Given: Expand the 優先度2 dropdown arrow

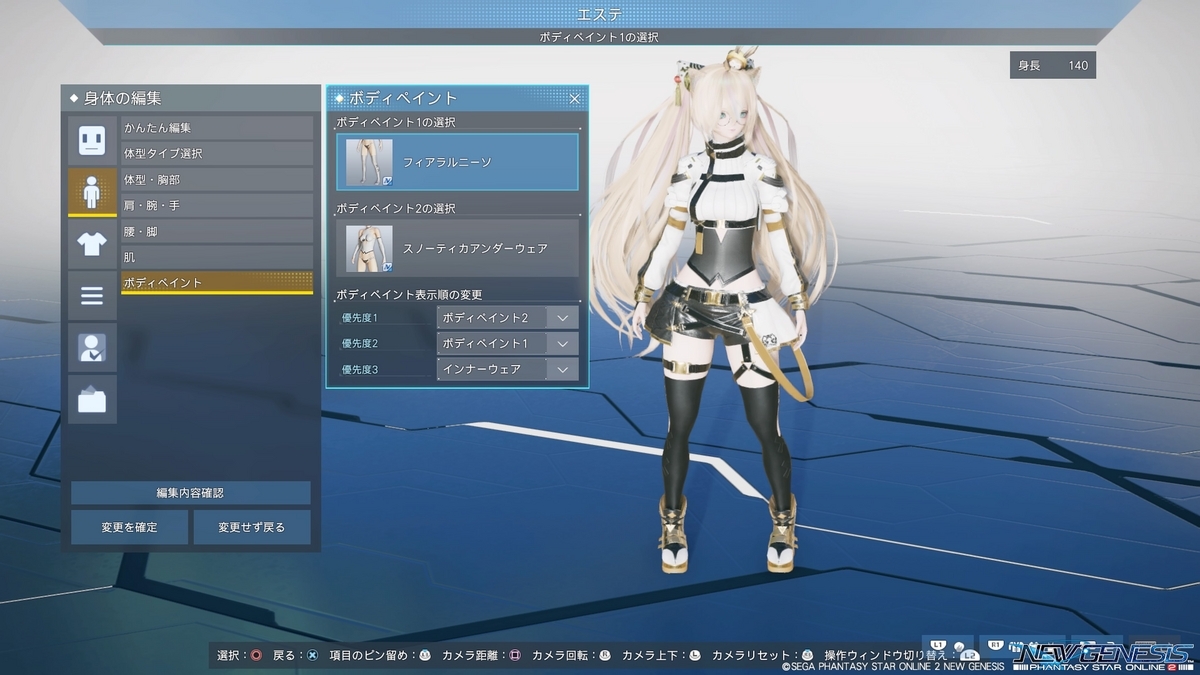Looking at the screenshot, I should [x=563, y=343].
